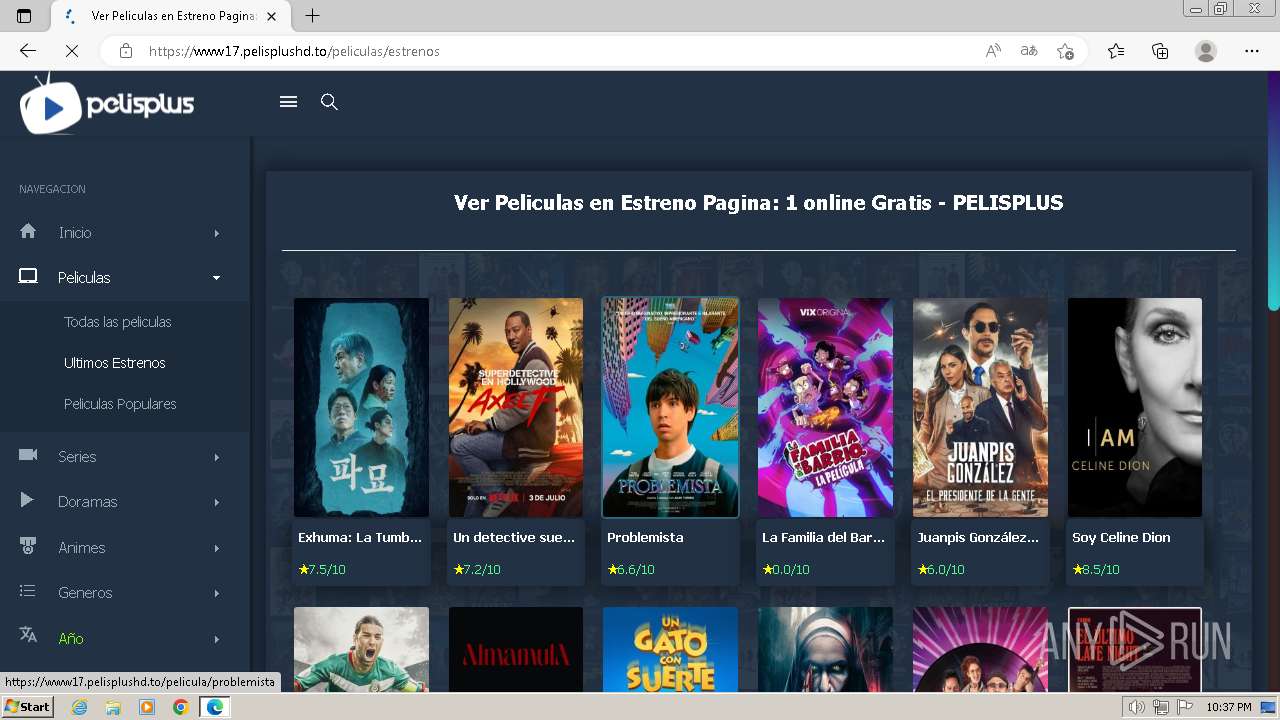Open Edge settings and more menu

1252,51
